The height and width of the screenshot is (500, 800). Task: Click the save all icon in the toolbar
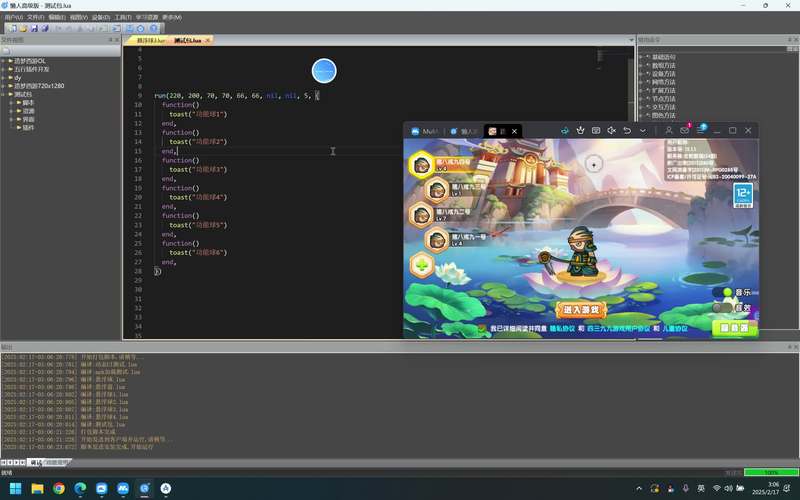(44, 29)
